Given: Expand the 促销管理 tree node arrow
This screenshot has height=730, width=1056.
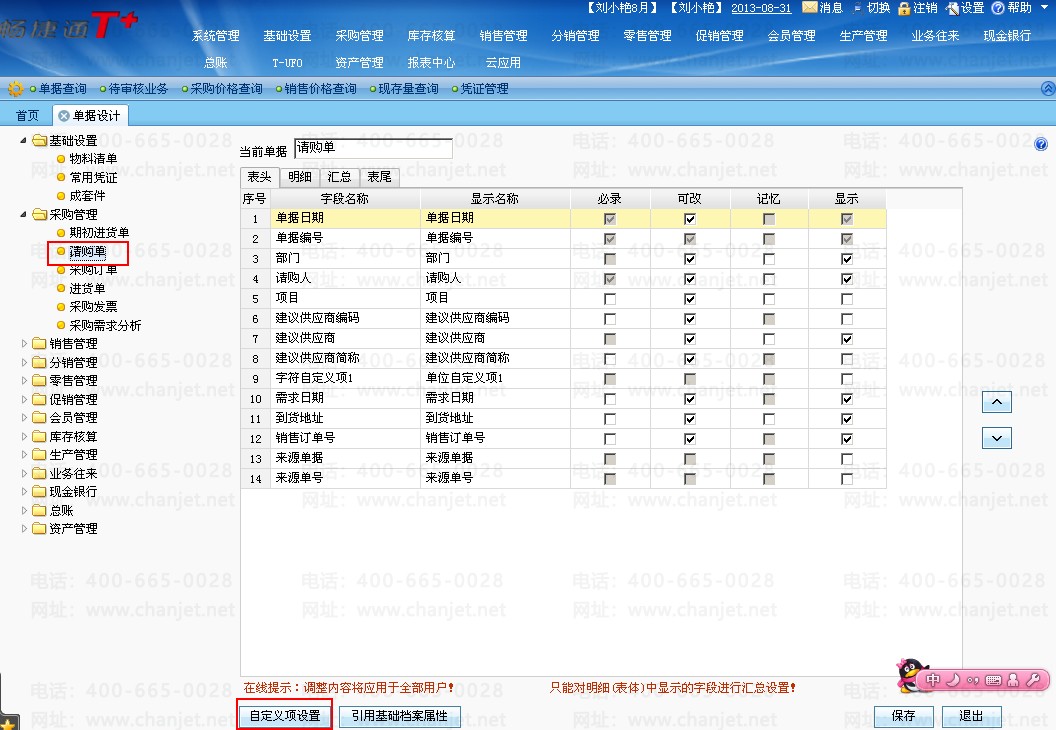Looking at the screenshot, I should (x=24, y=399).
